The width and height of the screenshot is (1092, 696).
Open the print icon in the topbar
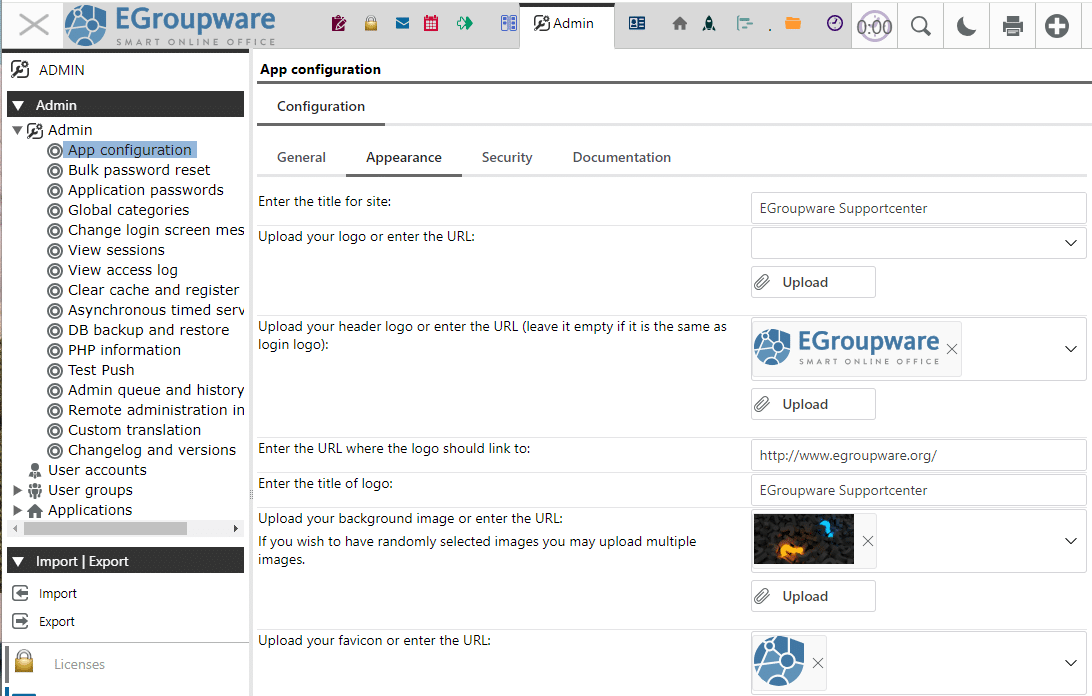pos(1012,24)
